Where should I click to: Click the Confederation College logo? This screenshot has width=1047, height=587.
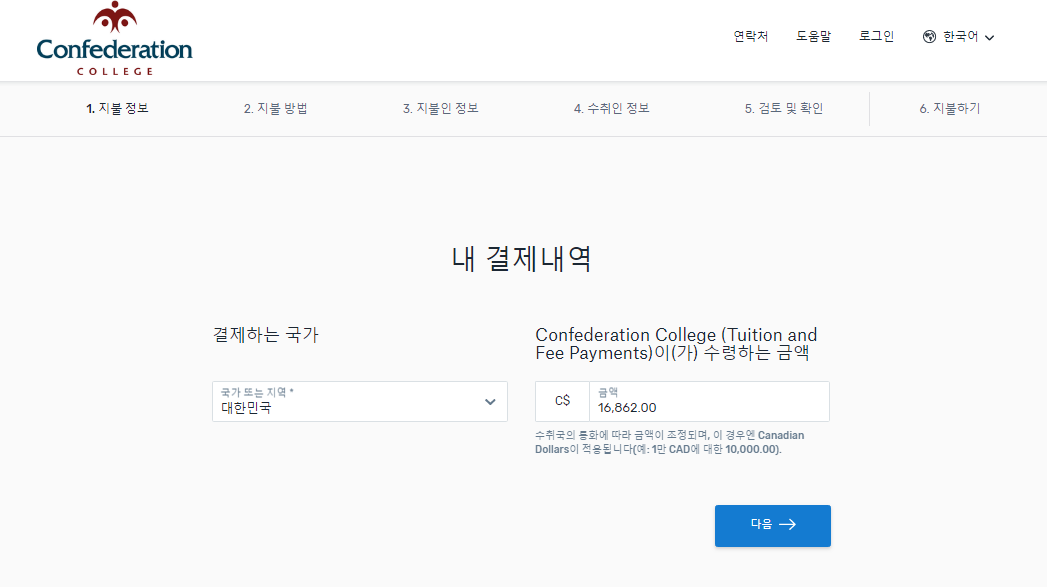tap(114, 38)
